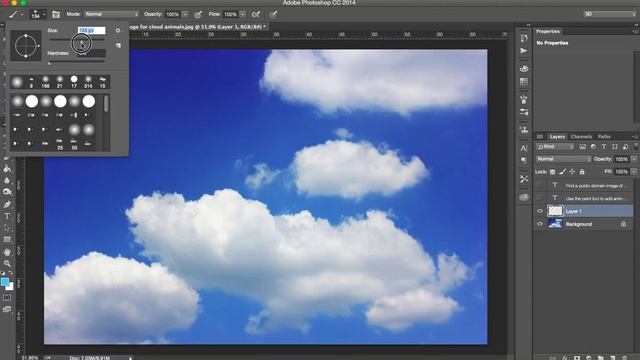Select the Path Selection arrow tool
Image resolution: width=640 pixels, height=360 pixels.
click(x=7, y=228)
